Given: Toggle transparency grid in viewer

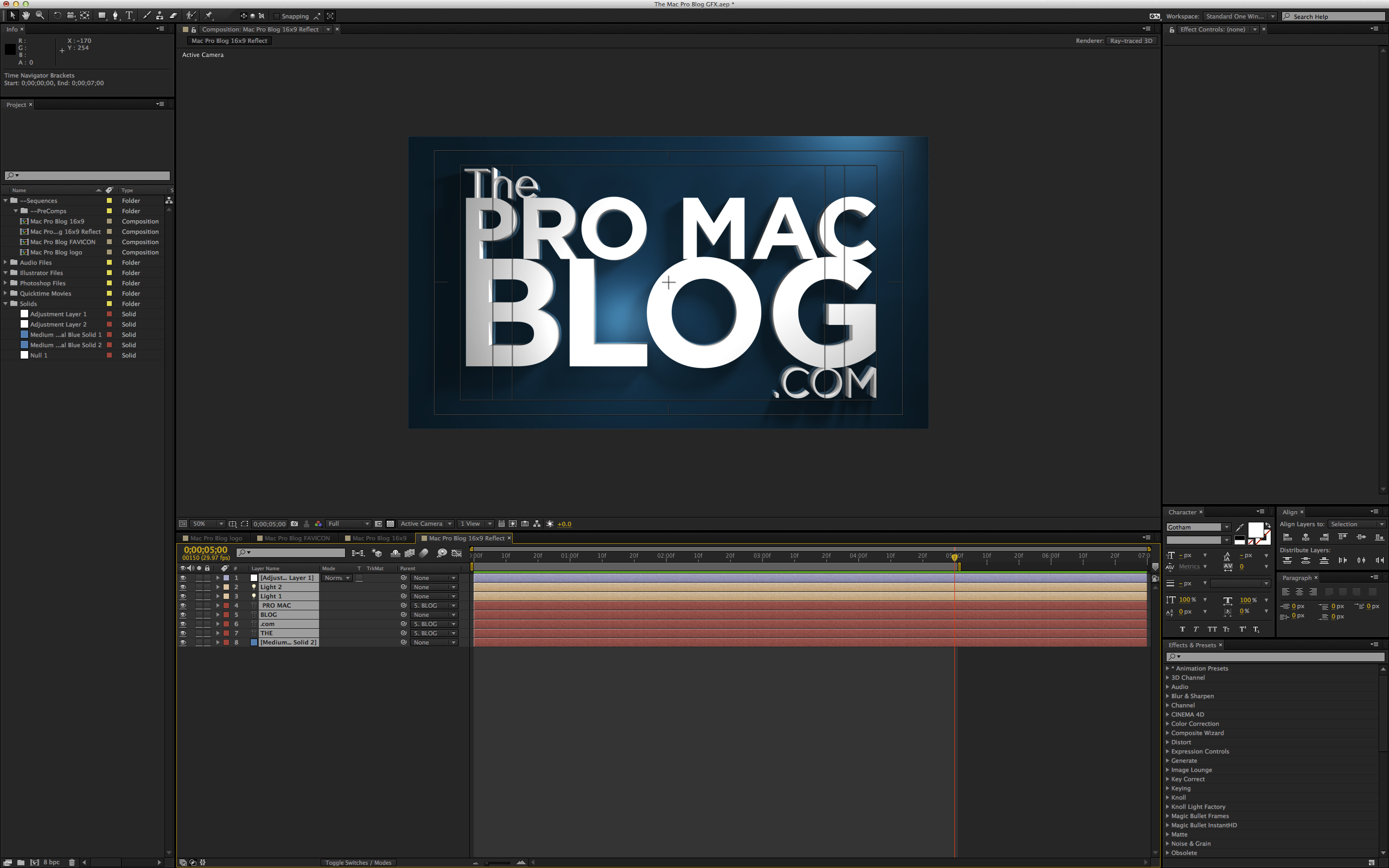Looking at the screenshot, I should tap(390, 524).
